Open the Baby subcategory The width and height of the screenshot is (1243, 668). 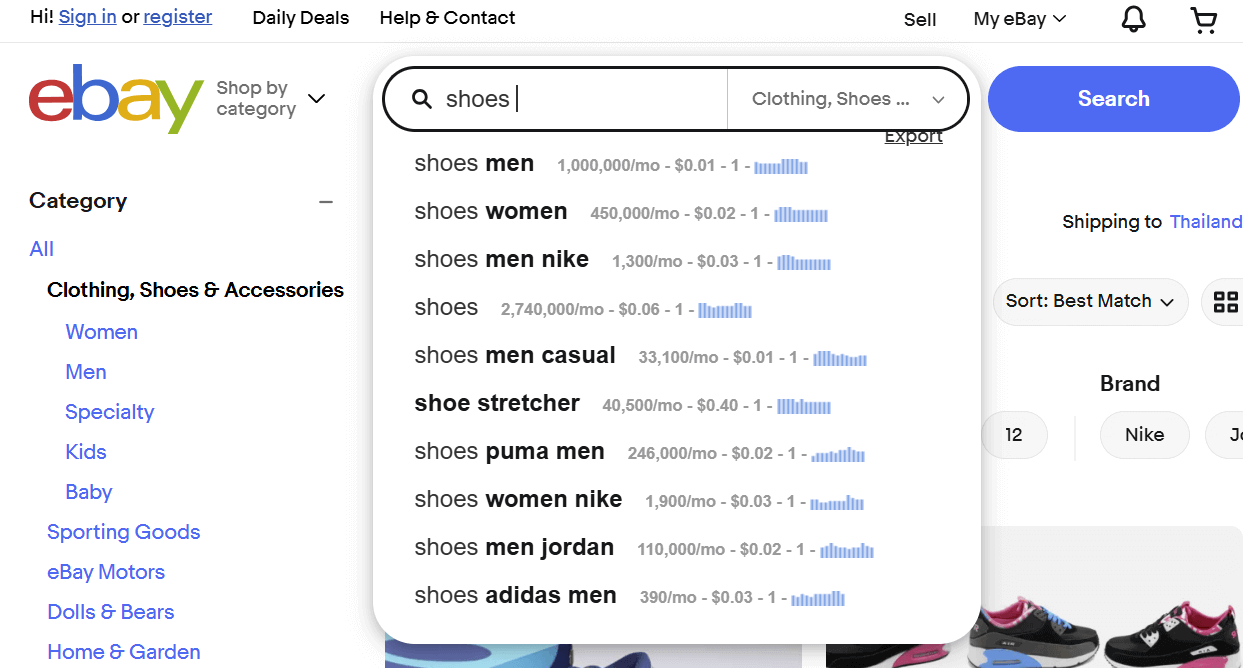coord(89,492)
